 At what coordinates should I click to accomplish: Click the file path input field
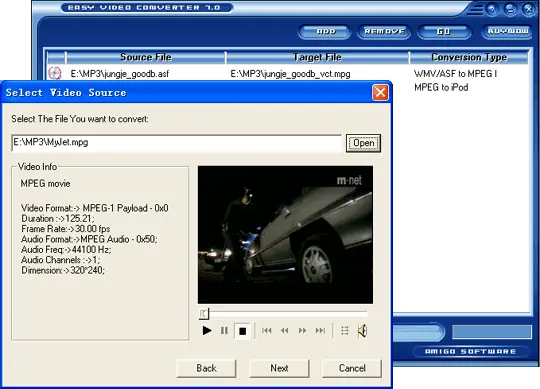pyautogui.click(x=176, y=143)
